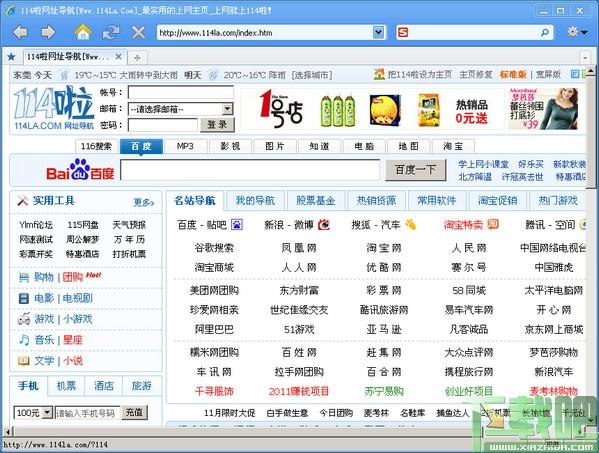Click the 百度一下 search button
599x453 pixels.
pyautogui.click(x=415, y=170)
